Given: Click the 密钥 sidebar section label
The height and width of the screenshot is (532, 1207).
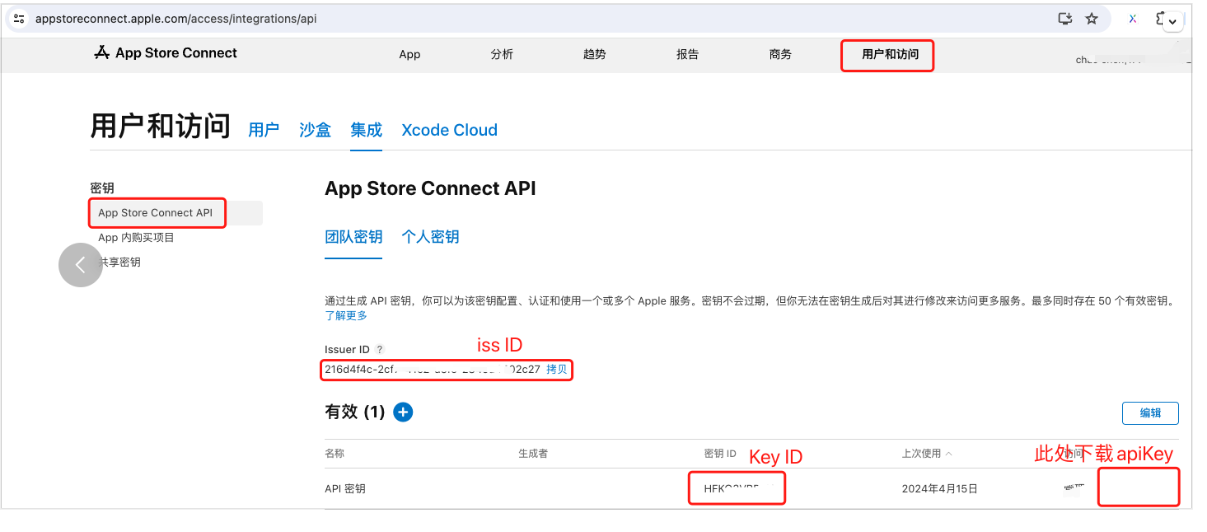Looking at the screenshot, I should coord(102,188).
